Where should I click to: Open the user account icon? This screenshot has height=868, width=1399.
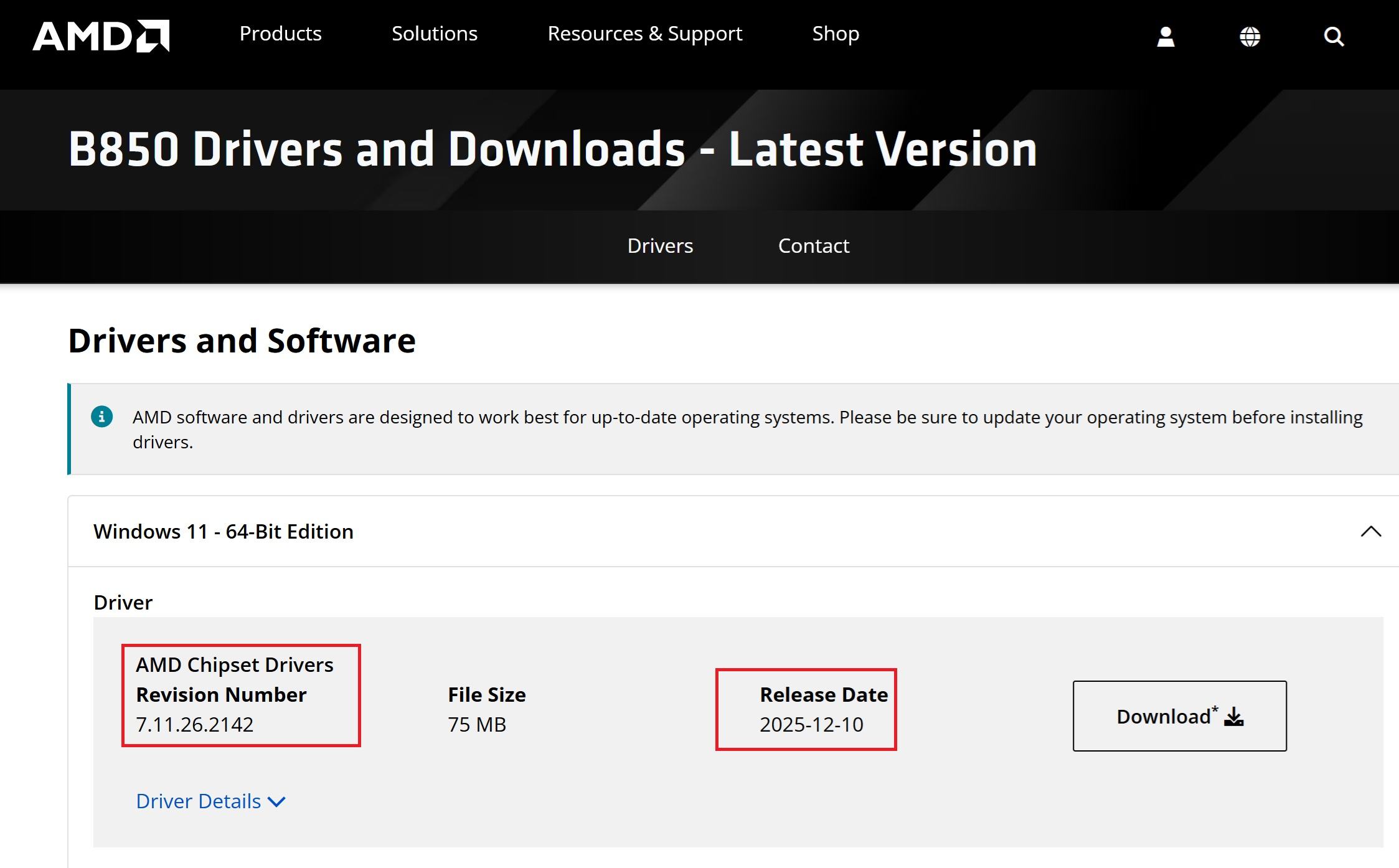[1166, 37]
